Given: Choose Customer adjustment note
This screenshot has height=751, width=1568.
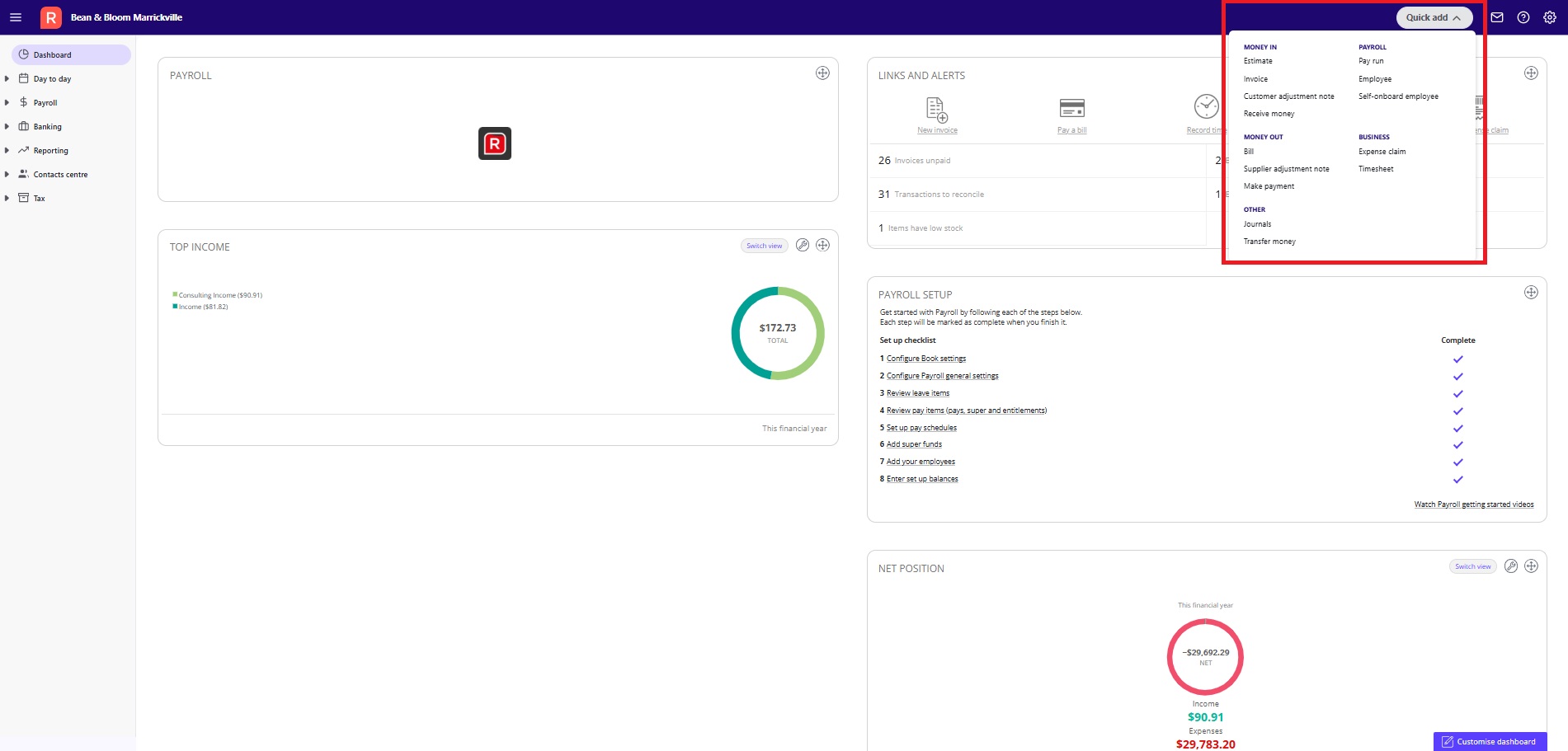Looking at the screenshot, I should coord(1288,96).
